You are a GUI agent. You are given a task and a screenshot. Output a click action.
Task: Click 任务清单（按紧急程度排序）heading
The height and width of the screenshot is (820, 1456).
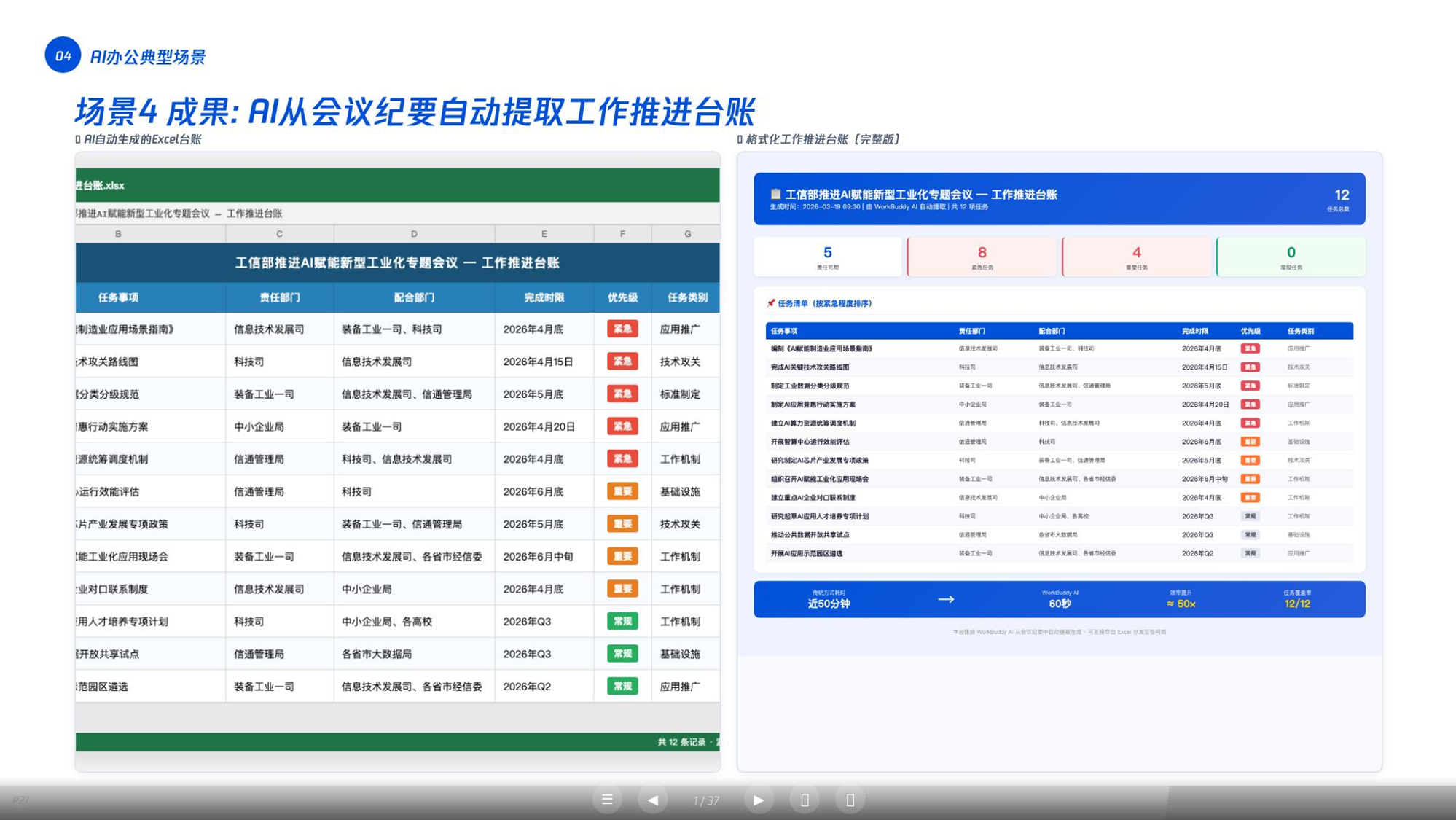pos(824,303)
